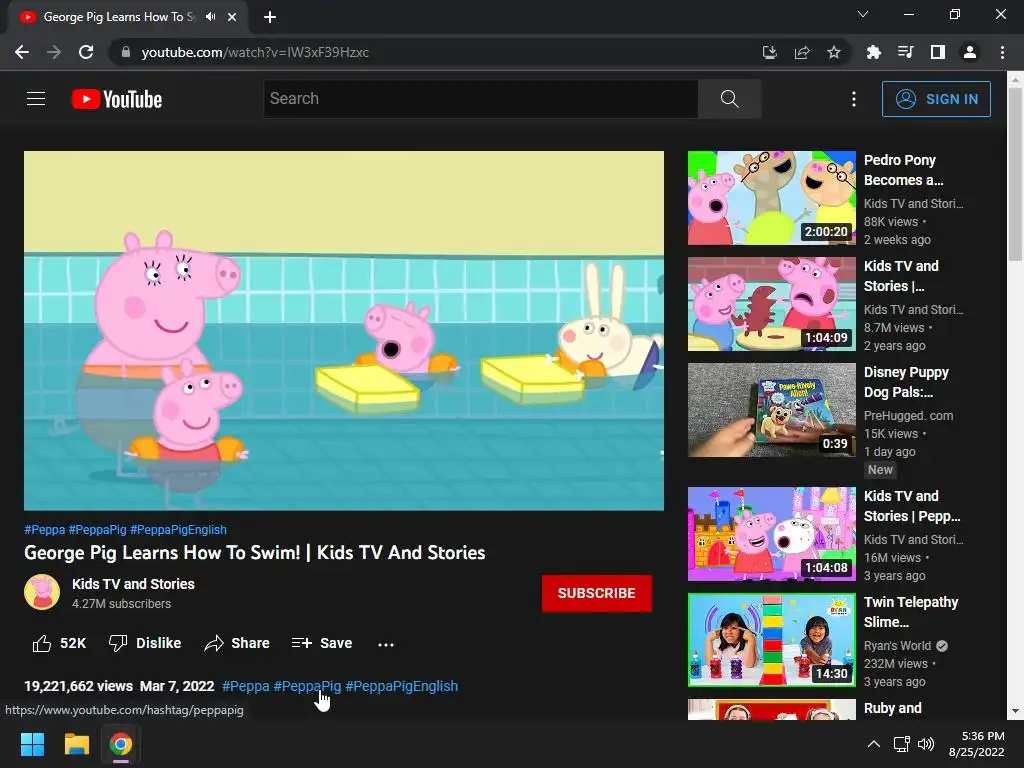This screenshot has height=768, width=1024.
Task: Open a new tab
Action: (270, 17)
